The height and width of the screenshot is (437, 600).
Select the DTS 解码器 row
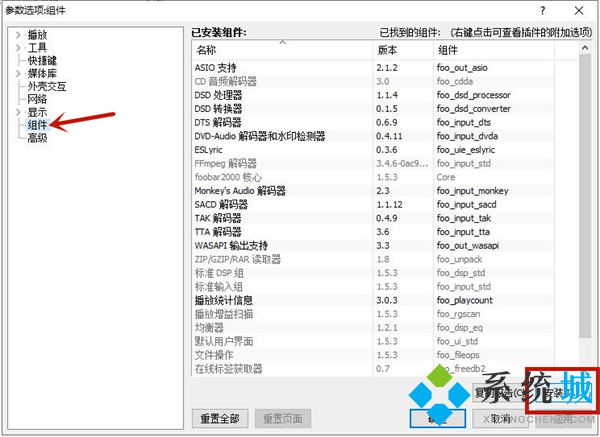tap(373, 122)
